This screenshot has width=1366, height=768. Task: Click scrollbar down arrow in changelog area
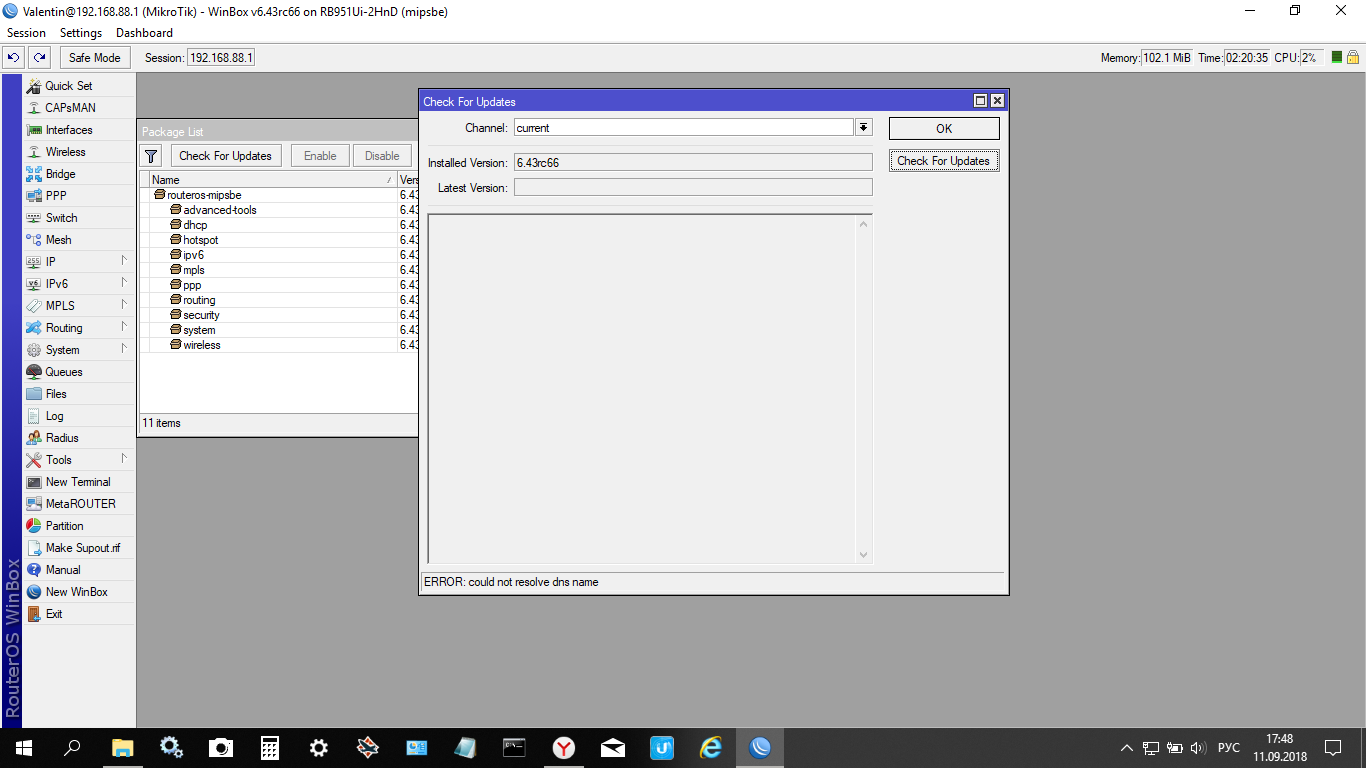pos(864,555)
